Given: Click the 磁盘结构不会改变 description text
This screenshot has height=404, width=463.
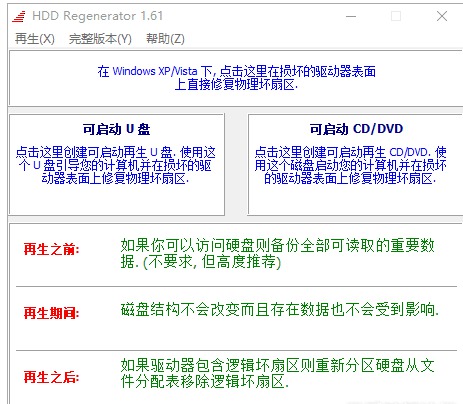Looking at the screenshot, I should [280, 310].
